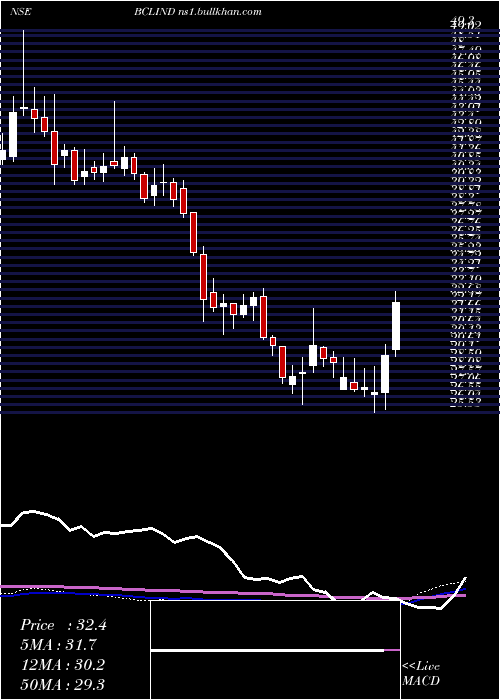Click the 50MA : 29.3 value
This screenshot has width=500, height=700.
(x=63, y=685)
